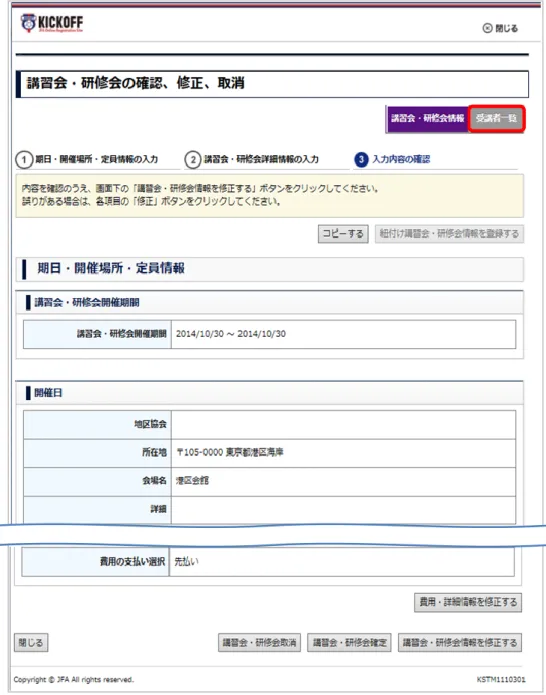The height and width of the screenshot is (695, 546).
Task: Click the 開催日 section heading
Action: click(x=48, y=393)
